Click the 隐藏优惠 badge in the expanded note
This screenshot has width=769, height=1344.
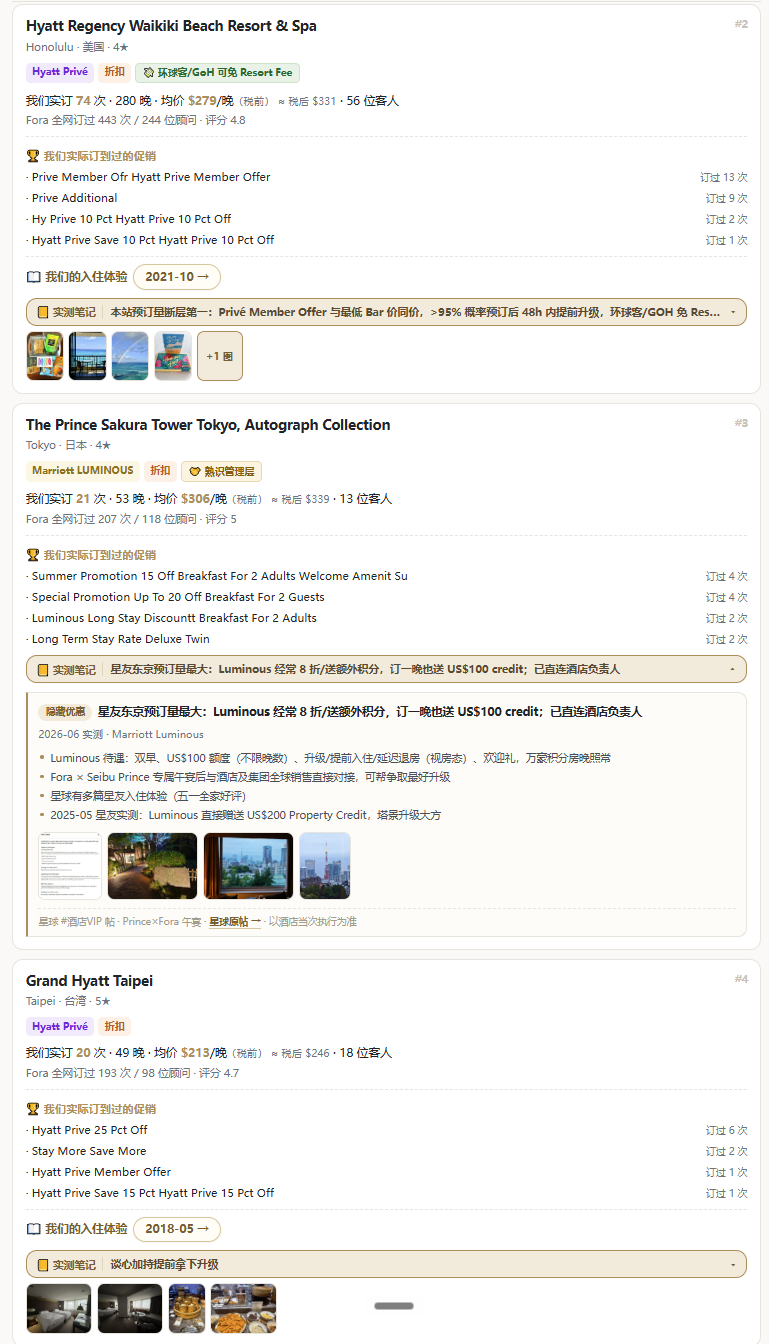(x=65, y=712)
